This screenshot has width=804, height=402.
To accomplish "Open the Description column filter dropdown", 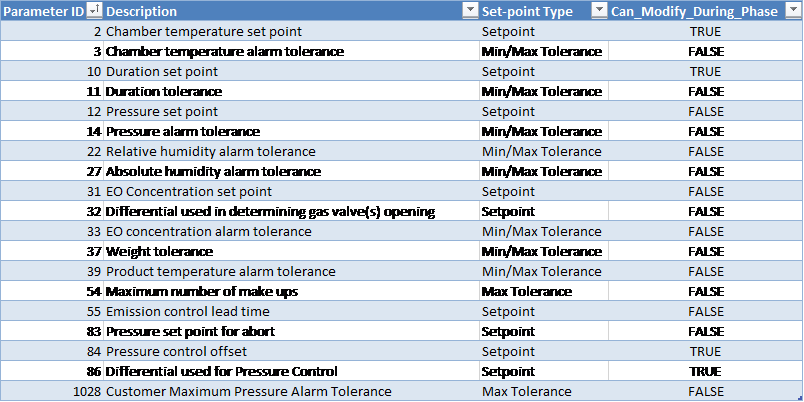I will [x=470, y=11].
